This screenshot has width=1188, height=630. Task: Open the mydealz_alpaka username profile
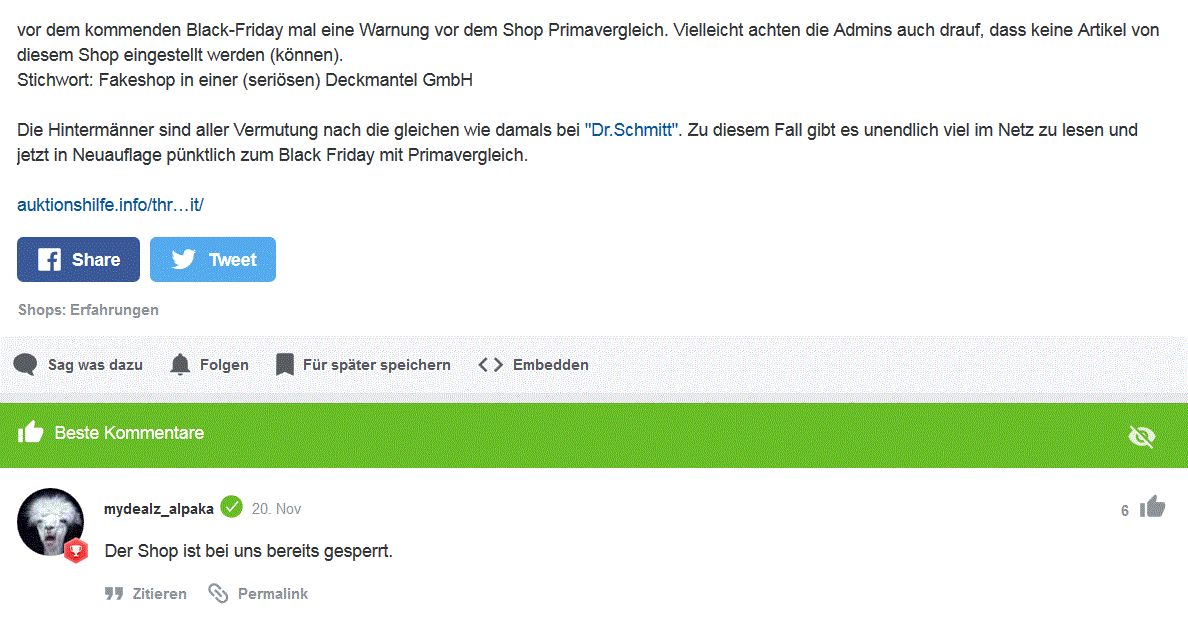coord(158,509)
